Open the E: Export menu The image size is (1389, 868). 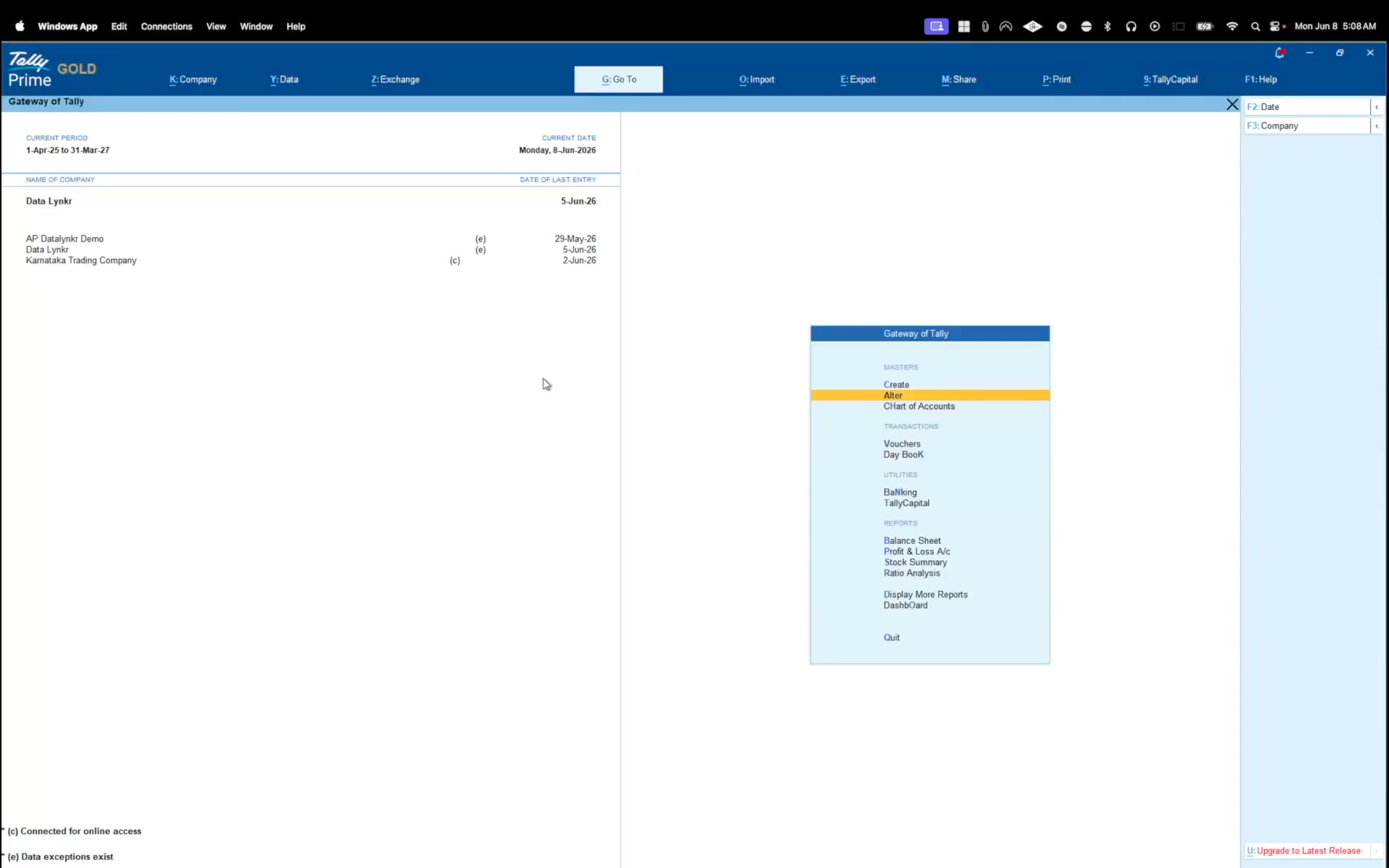(858, 80)
